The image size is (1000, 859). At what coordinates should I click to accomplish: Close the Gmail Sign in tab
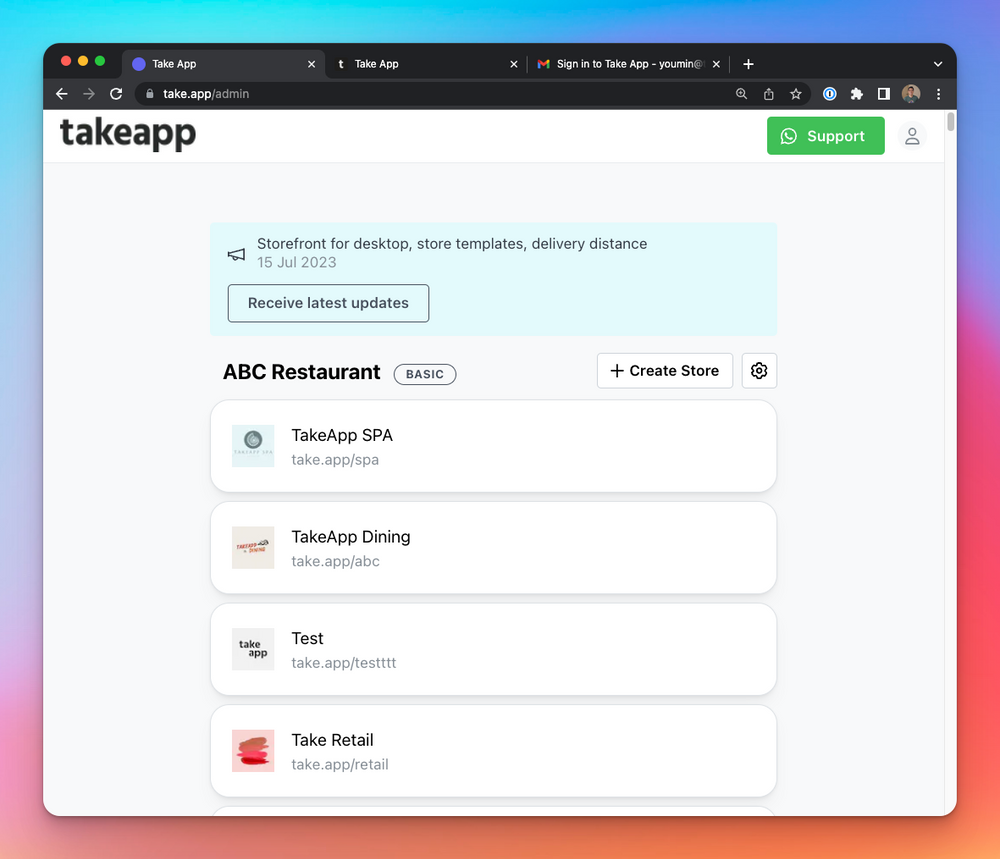[716, 64]
